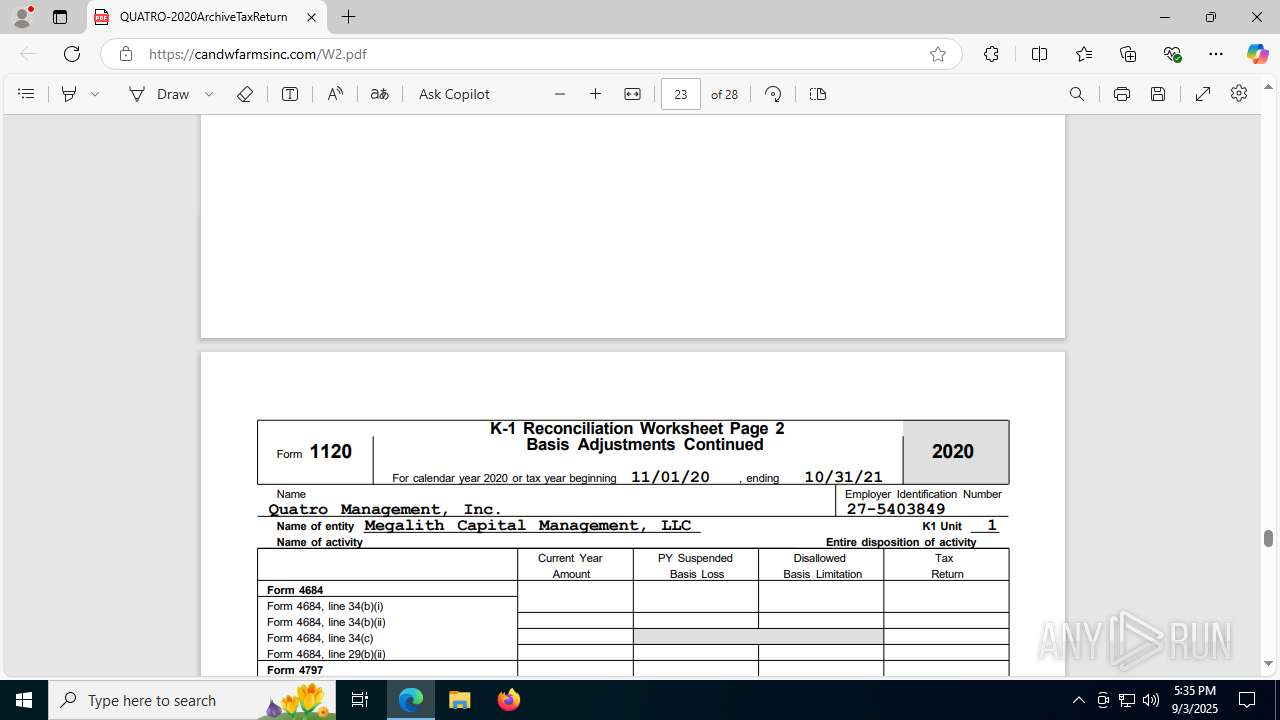Open Browser essentials
This screenshot has width=1280, height=720.
pyautogui.click(x=1172, y=54)
